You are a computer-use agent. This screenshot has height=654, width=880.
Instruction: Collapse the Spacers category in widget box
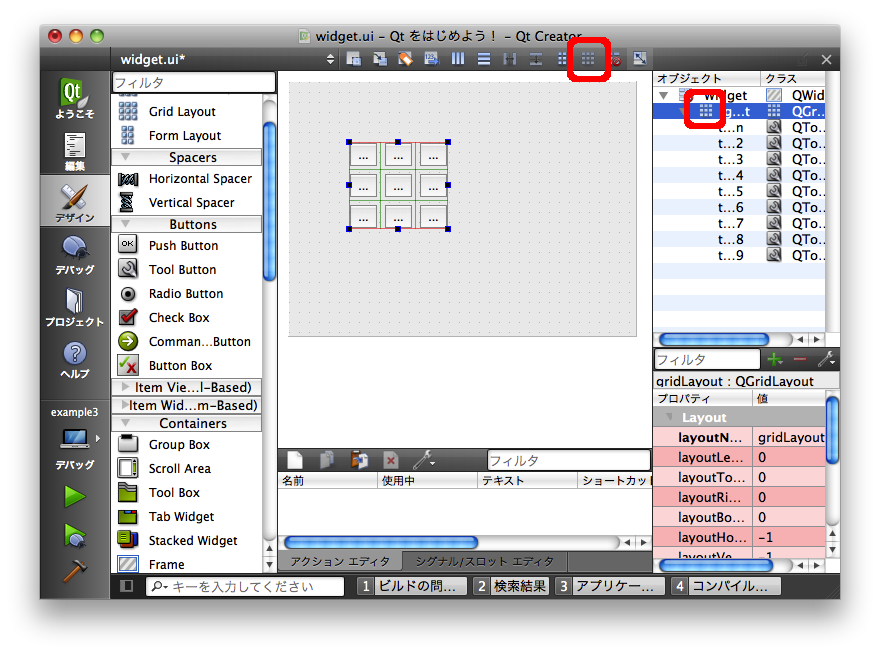[126, 157]
